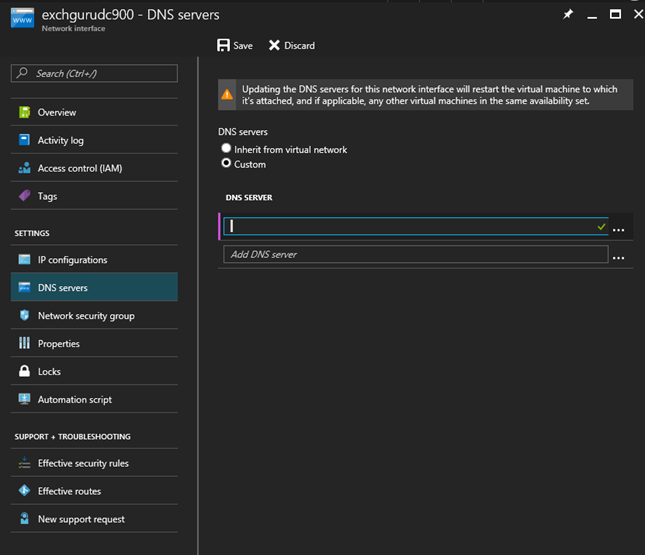Click the Save button label

coord(243,46)
